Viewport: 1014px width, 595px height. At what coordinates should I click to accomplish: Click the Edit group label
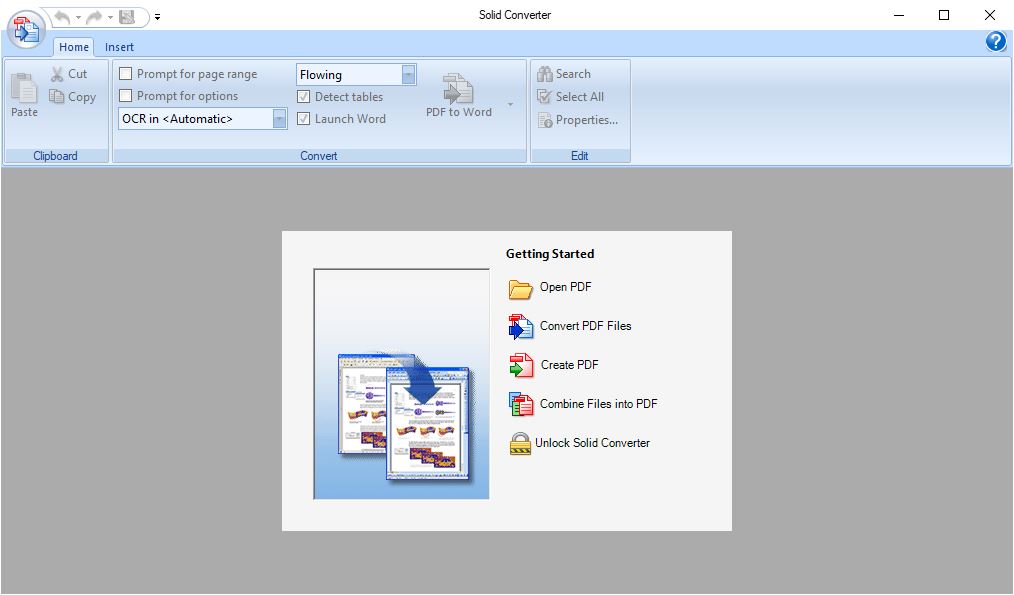click(x=579, y=156)
